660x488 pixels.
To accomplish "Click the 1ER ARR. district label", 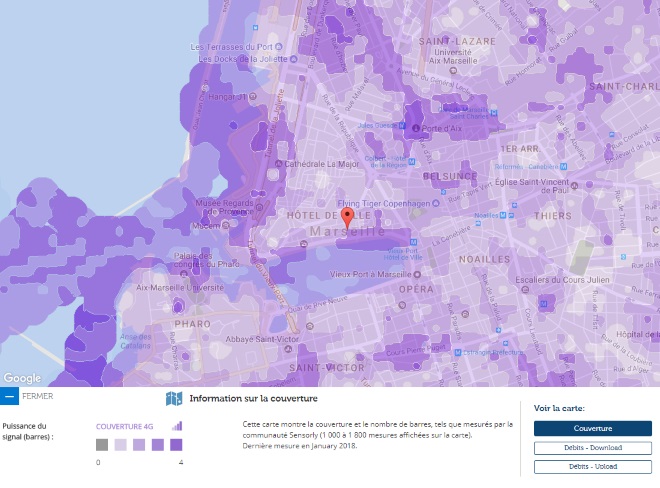I will click(520, 149).
